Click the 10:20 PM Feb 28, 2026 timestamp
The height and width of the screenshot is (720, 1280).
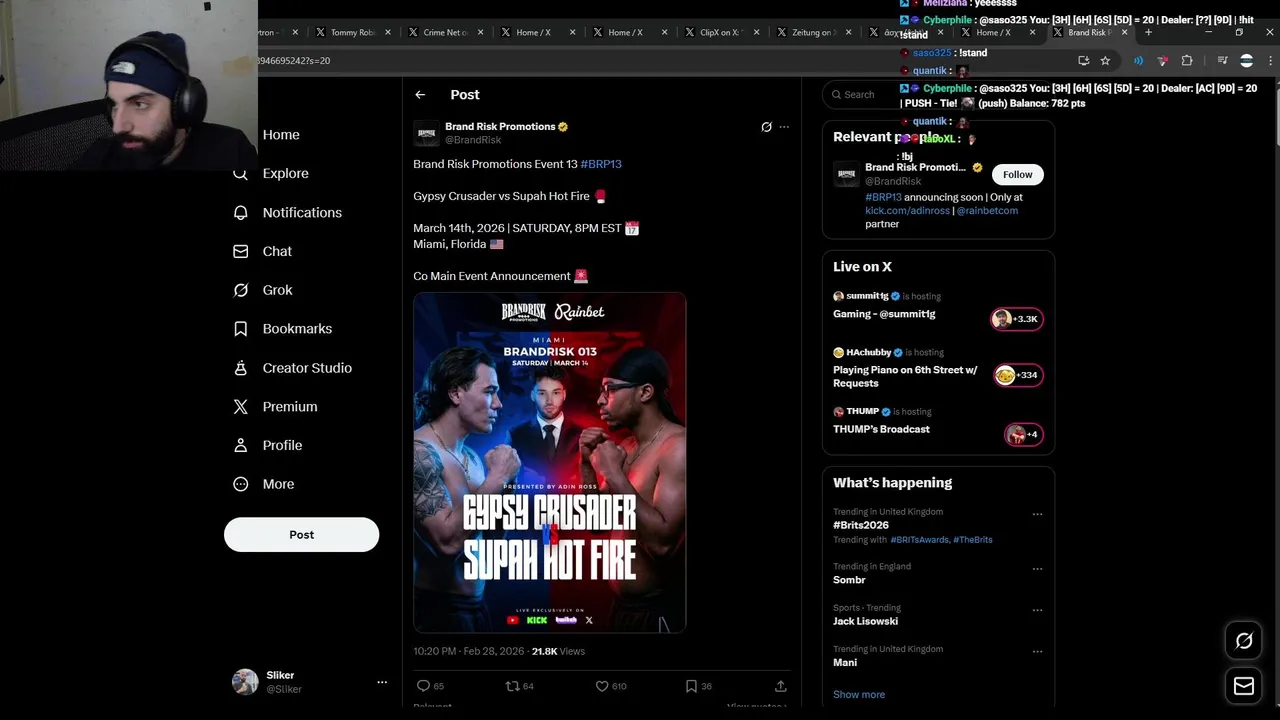click(x=469, y=651)
